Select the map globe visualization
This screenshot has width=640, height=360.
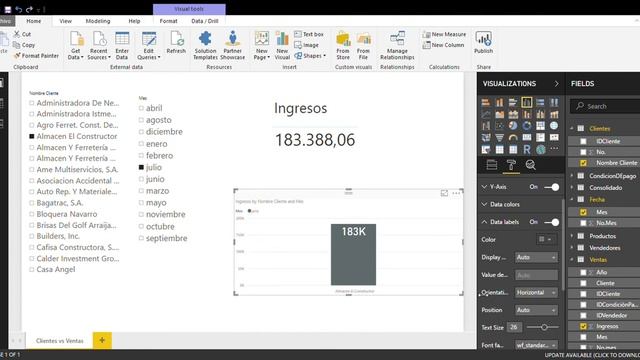click(554, 126)
